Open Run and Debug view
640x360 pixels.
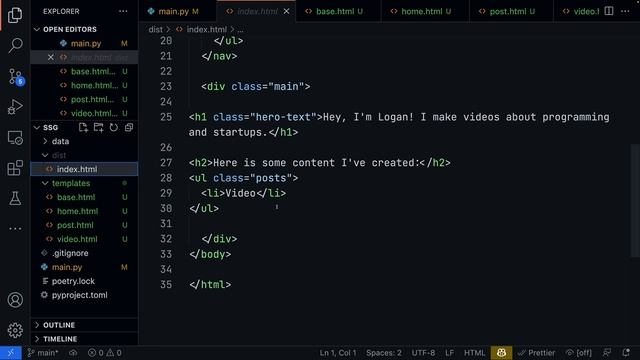pos(15,107)
